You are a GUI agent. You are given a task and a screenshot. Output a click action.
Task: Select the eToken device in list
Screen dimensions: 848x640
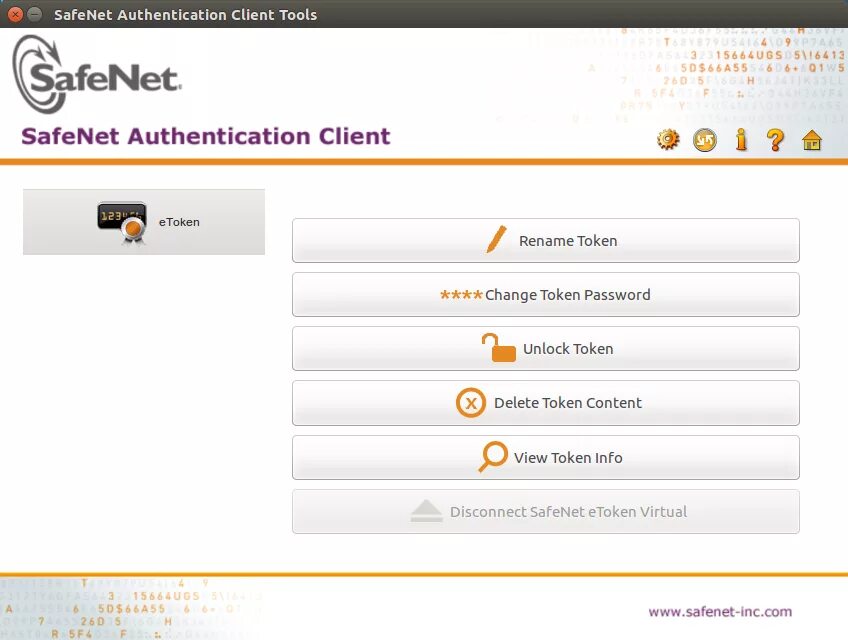click(x=144, y=222)
